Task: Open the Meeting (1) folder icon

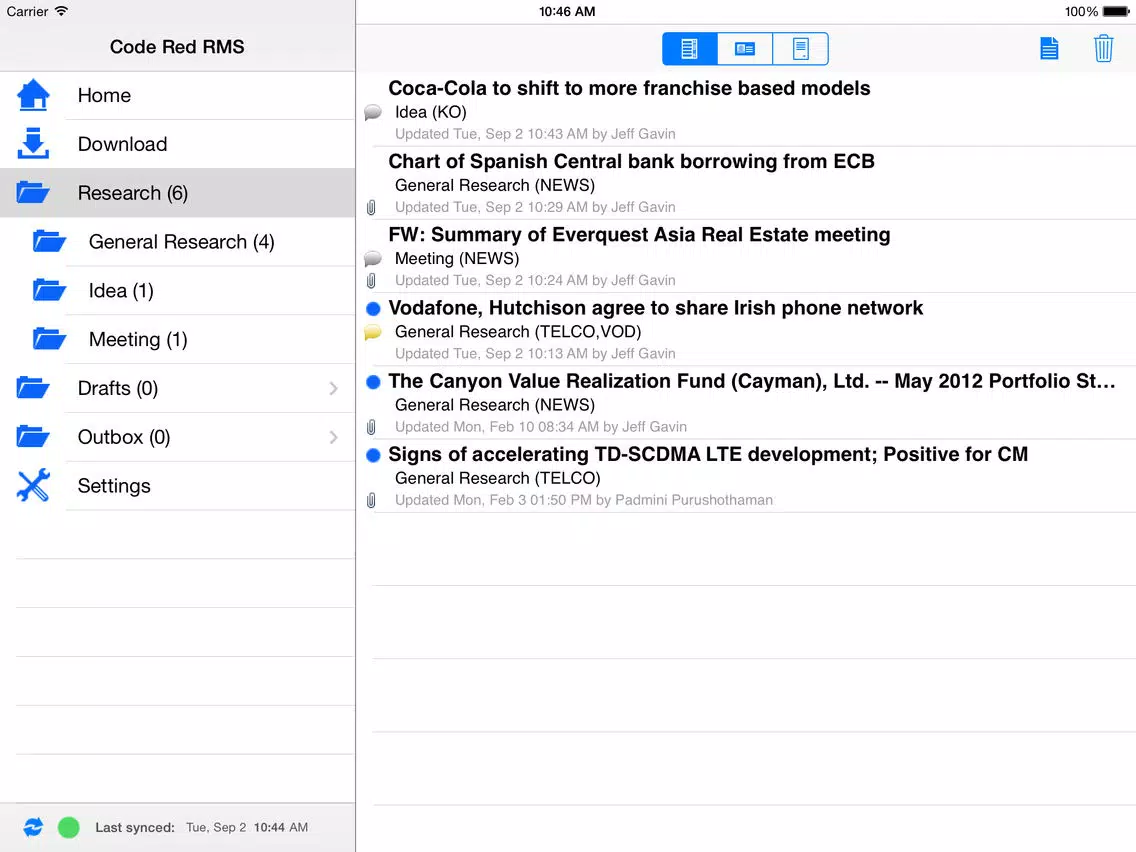Action: (49, 339)
